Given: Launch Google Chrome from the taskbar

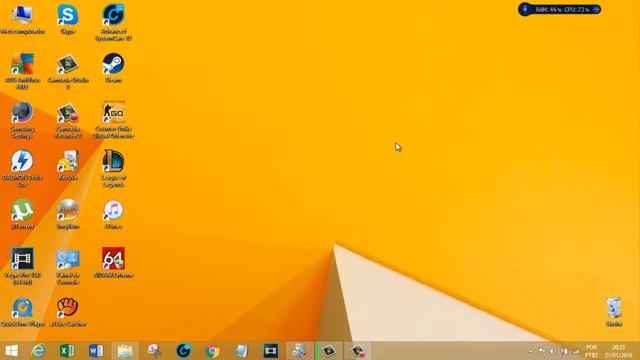Looking at the screenshot, I should (212, 351).
